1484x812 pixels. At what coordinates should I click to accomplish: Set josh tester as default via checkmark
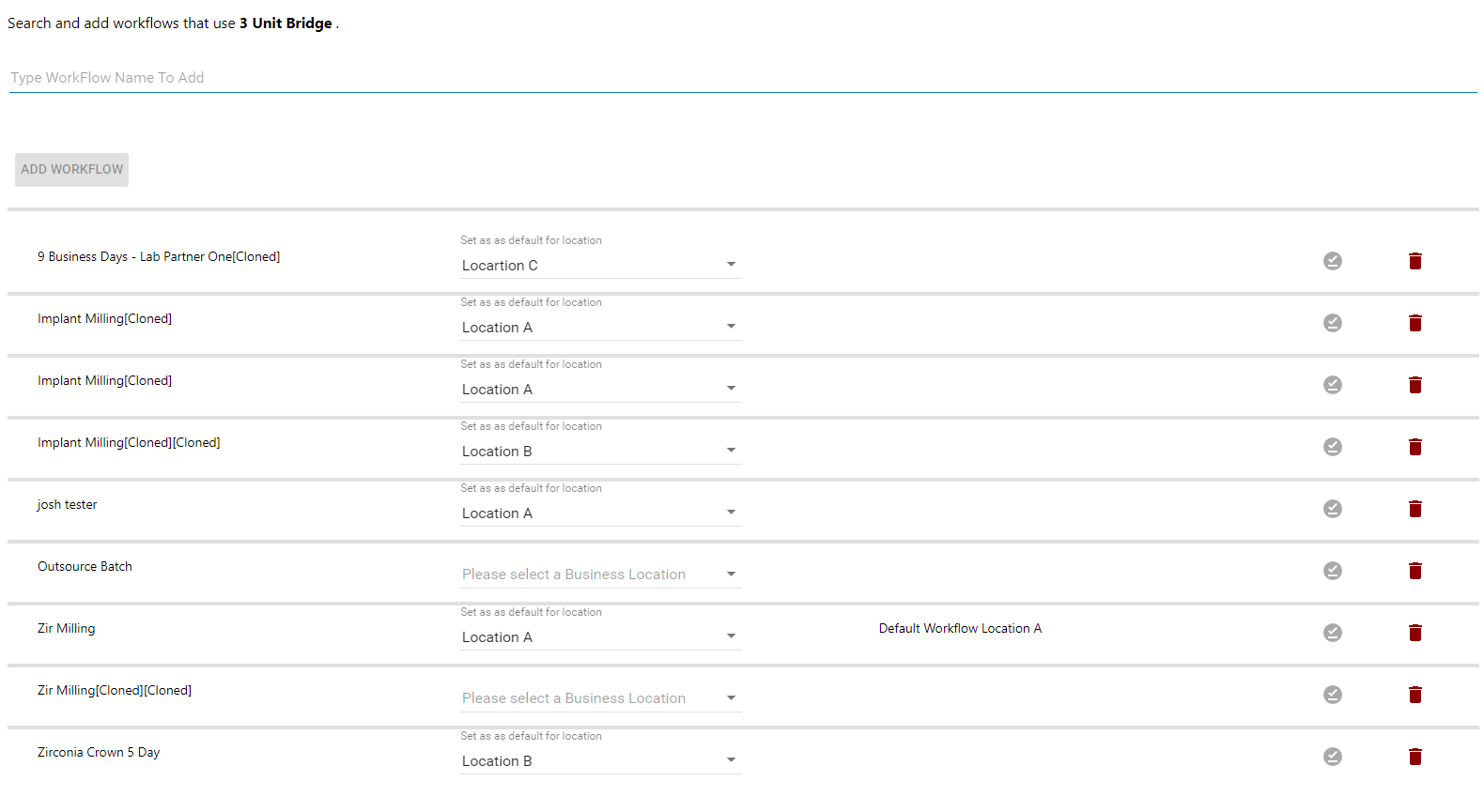[x=1332, y=509]
